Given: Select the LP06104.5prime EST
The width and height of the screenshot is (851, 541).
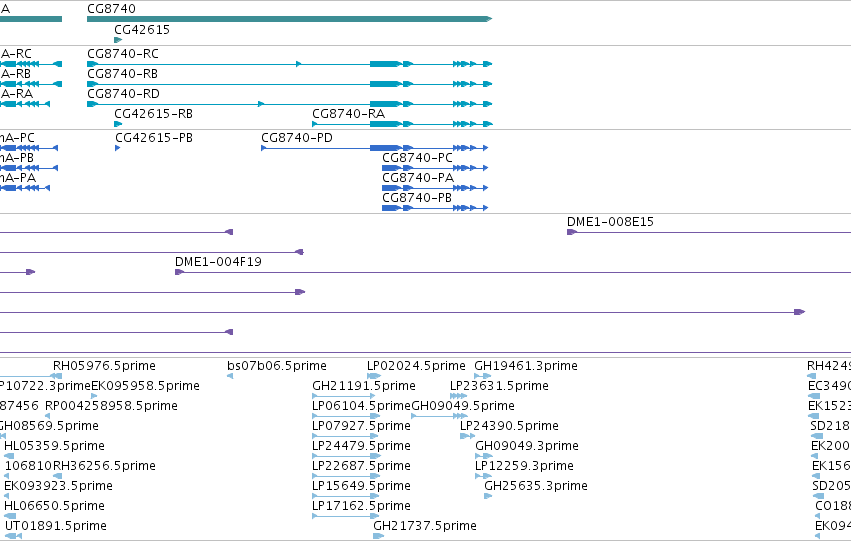Looking at the screenshot, I should tap(346, 416).
